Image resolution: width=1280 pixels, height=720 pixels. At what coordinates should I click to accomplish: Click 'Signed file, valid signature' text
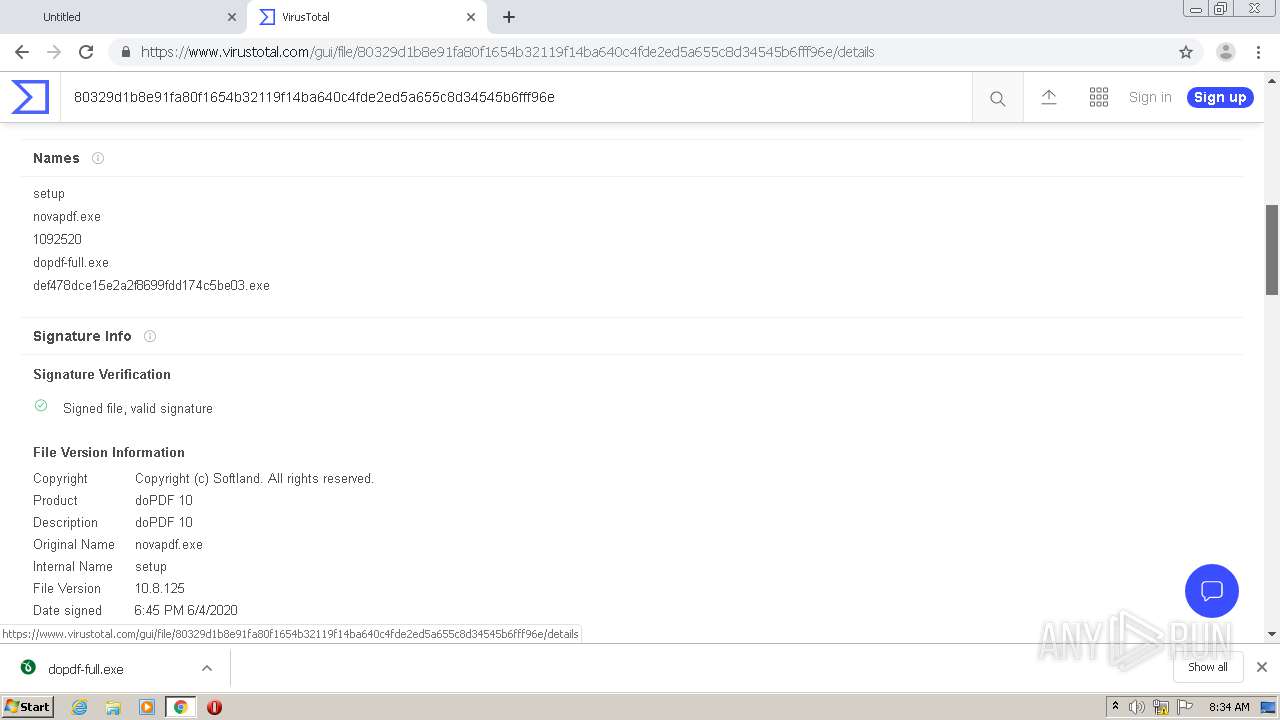(x=138, y=408)
